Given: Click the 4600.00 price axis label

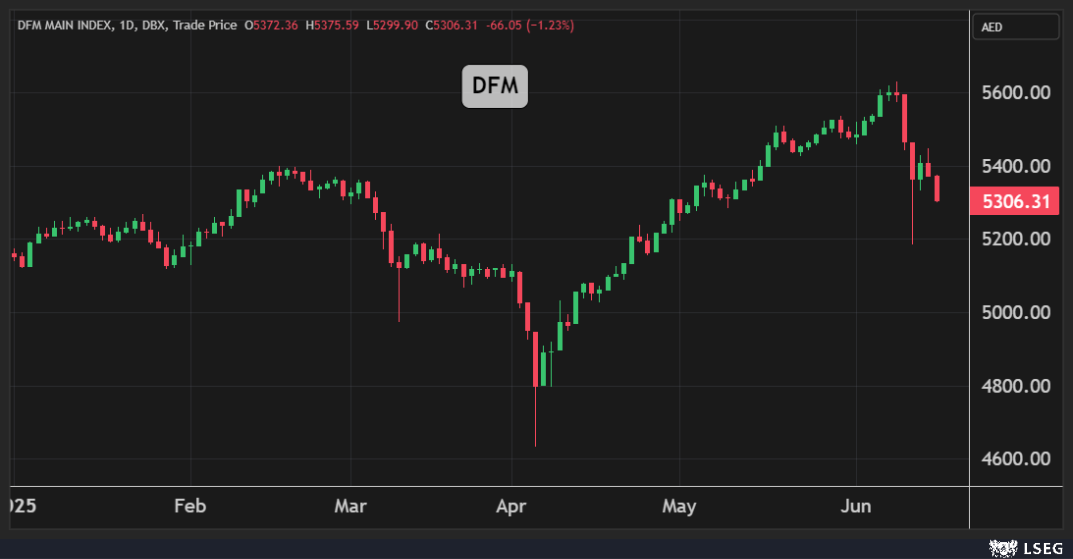Looking at the screenshot, I should (x=1016, y=459).
